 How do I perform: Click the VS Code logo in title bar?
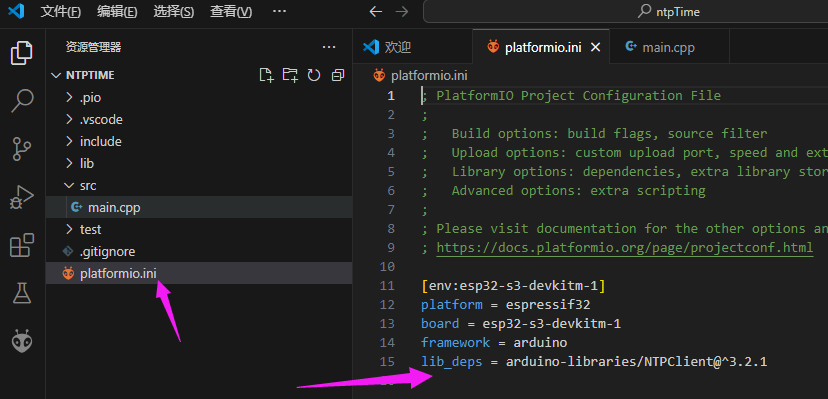[x=16, y=11]
